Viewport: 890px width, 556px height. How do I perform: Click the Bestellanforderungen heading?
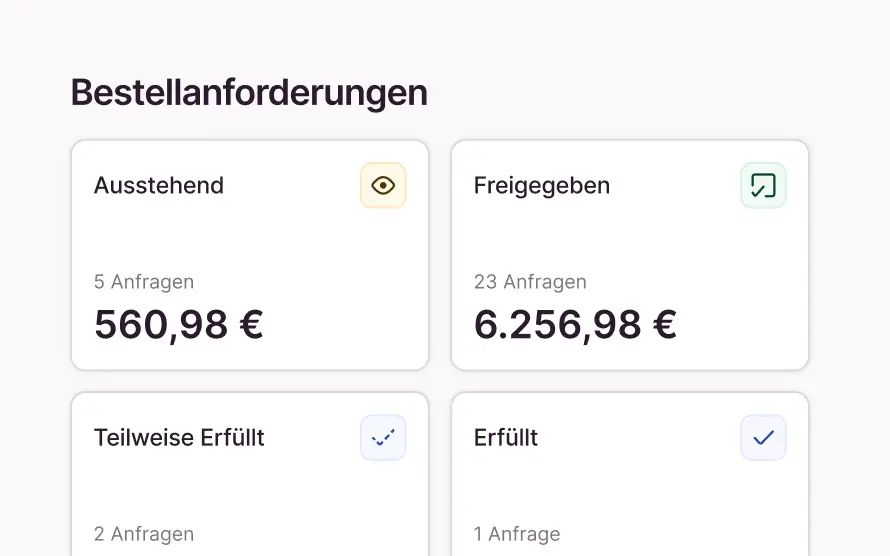click(249, 93)
